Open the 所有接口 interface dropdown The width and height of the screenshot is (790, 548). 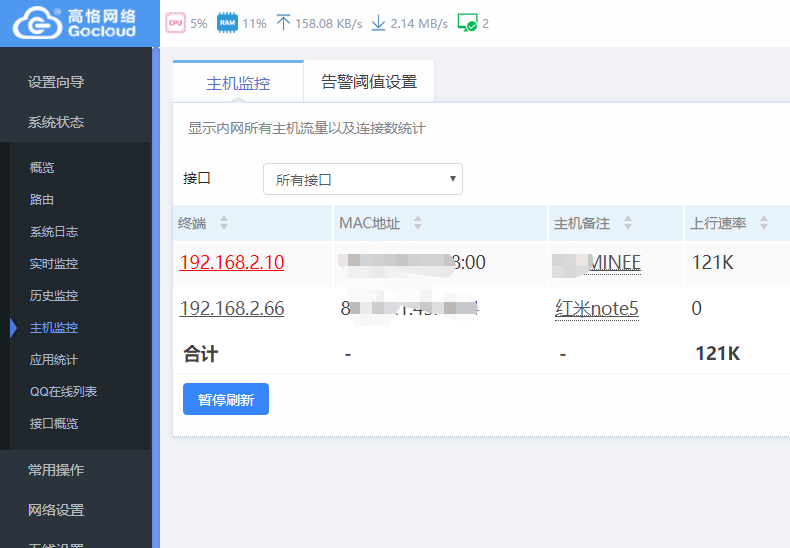(362, 180)
